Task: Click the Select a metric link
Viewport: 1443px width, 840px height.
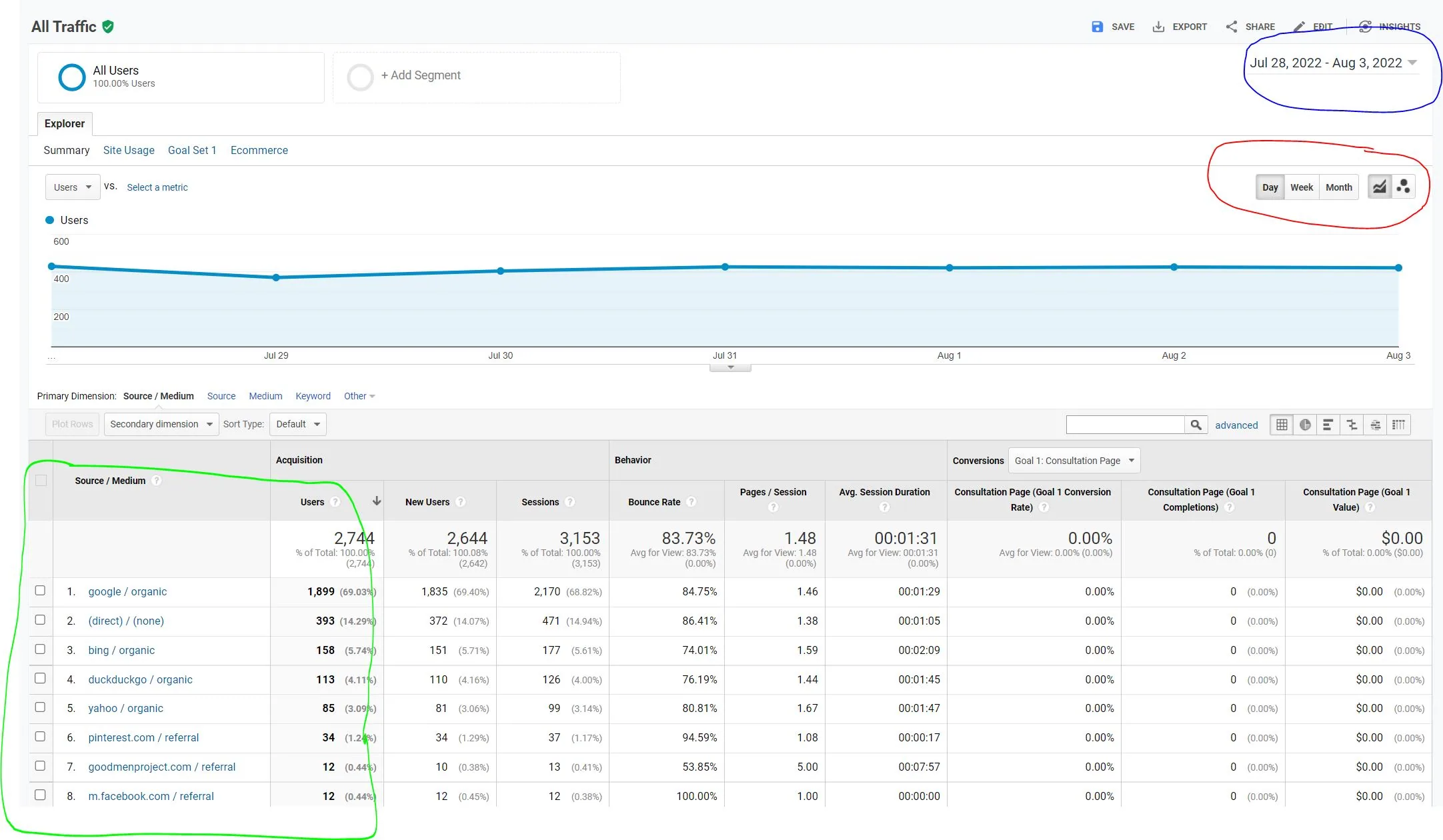Action: tap(157, 187)
